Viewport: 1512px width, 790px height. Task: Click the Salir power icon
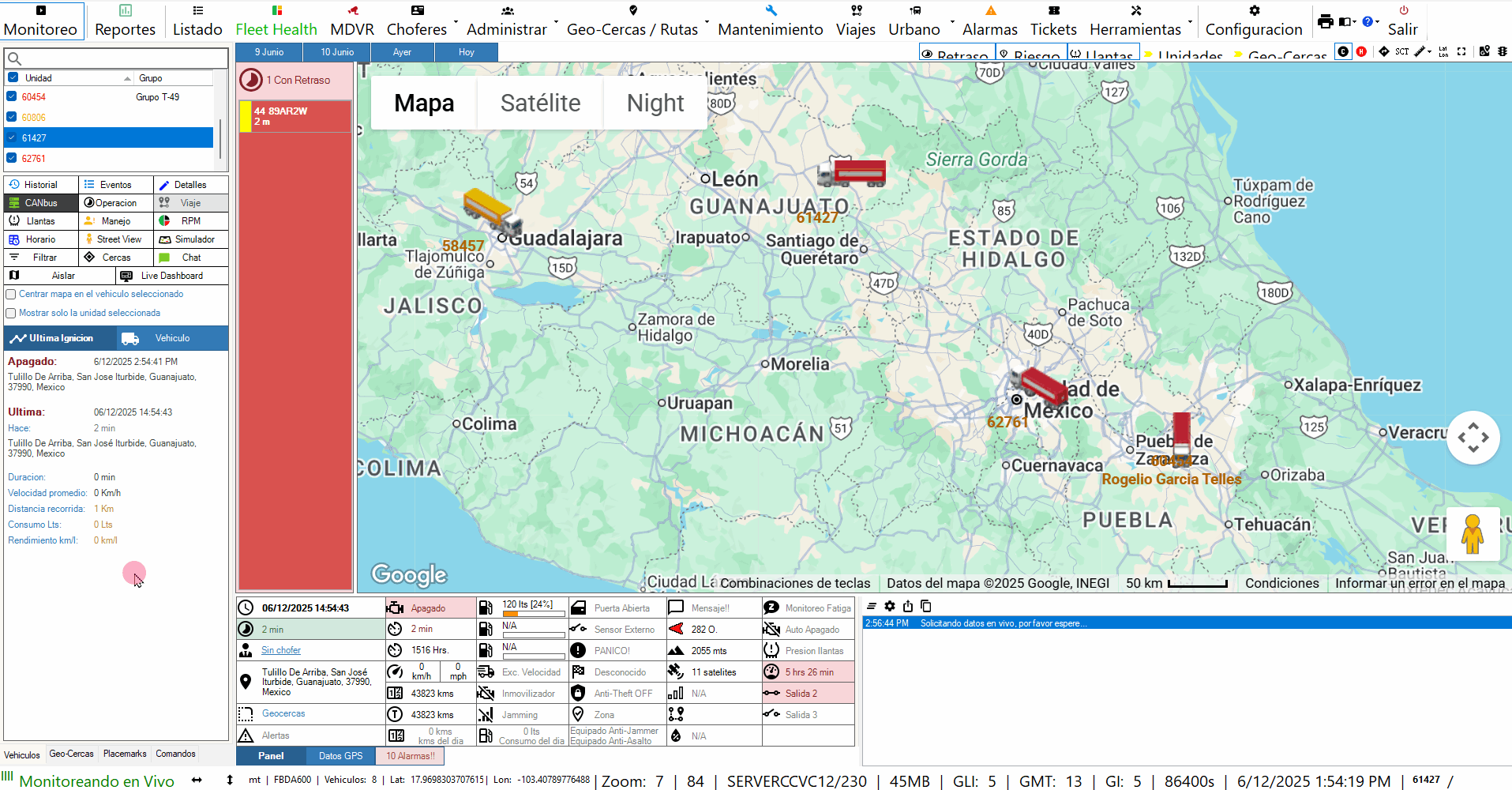1403,10
